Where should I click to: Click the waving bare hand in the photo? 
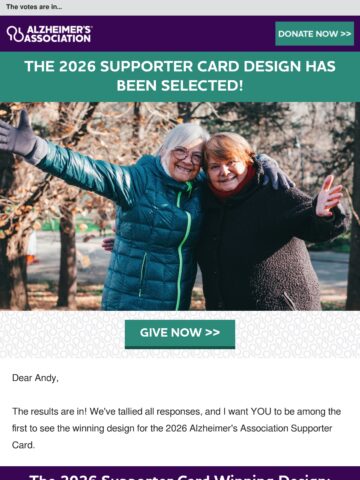(x=328, y=196)
